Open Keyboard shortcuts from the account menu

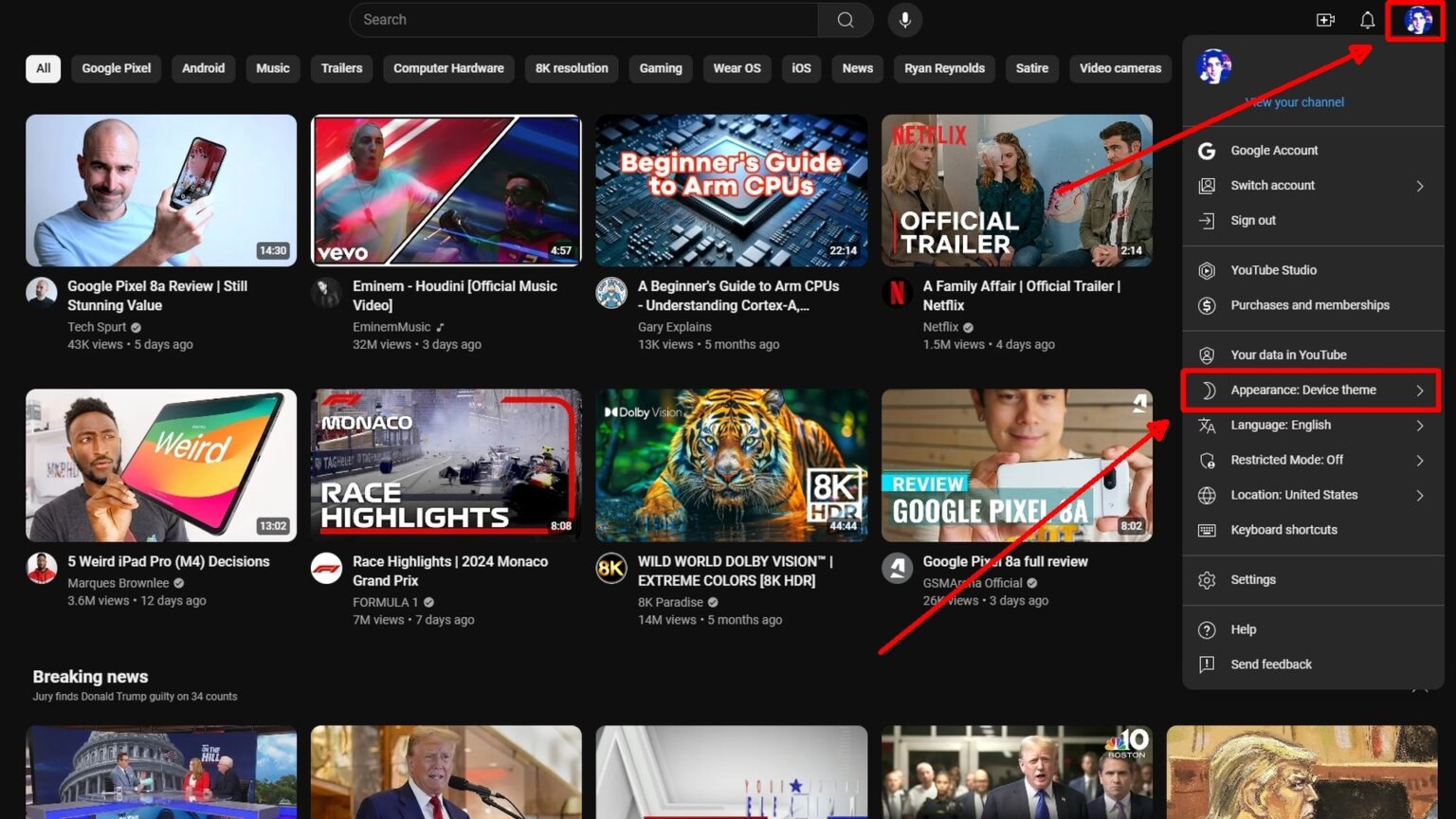point(1283,530)
